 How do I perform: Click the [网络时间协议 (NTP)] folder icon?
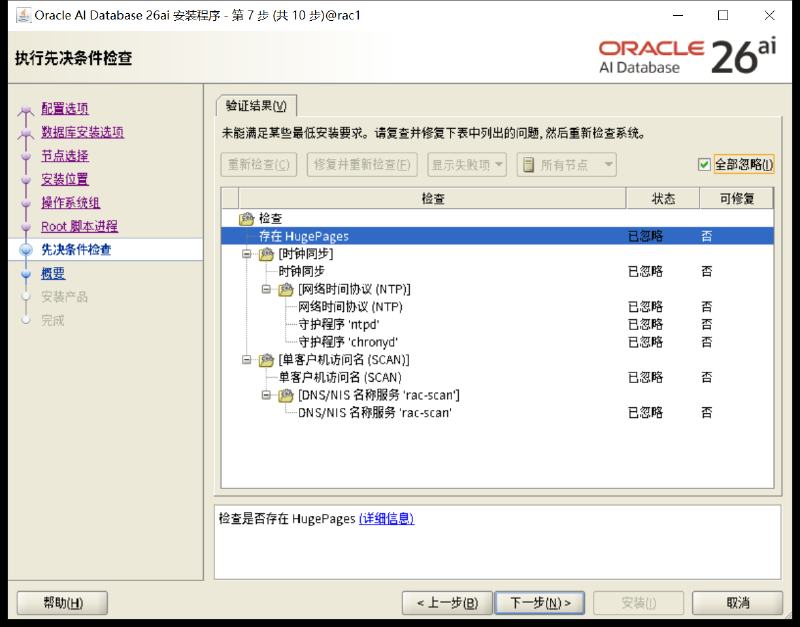[x=286, y=289]
